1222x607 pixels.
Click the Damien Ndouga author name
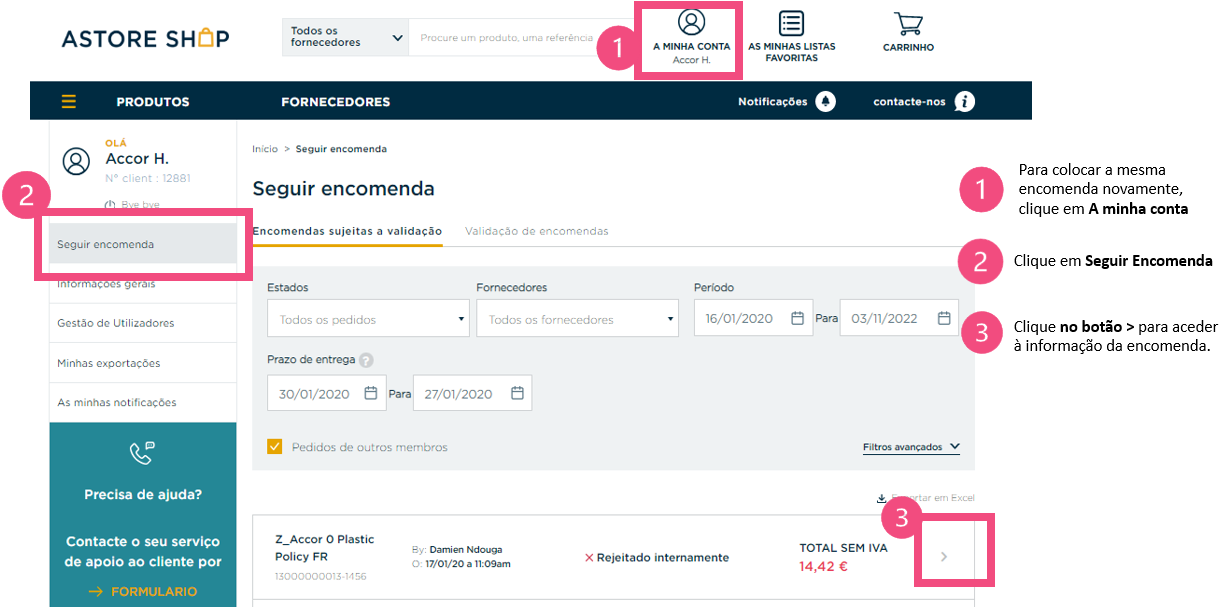pos(467,550)
